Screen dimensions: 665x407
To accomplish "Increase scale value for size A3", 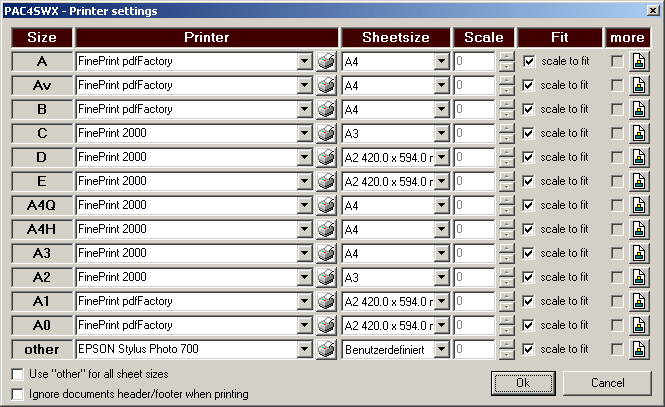I will (506, 249).
